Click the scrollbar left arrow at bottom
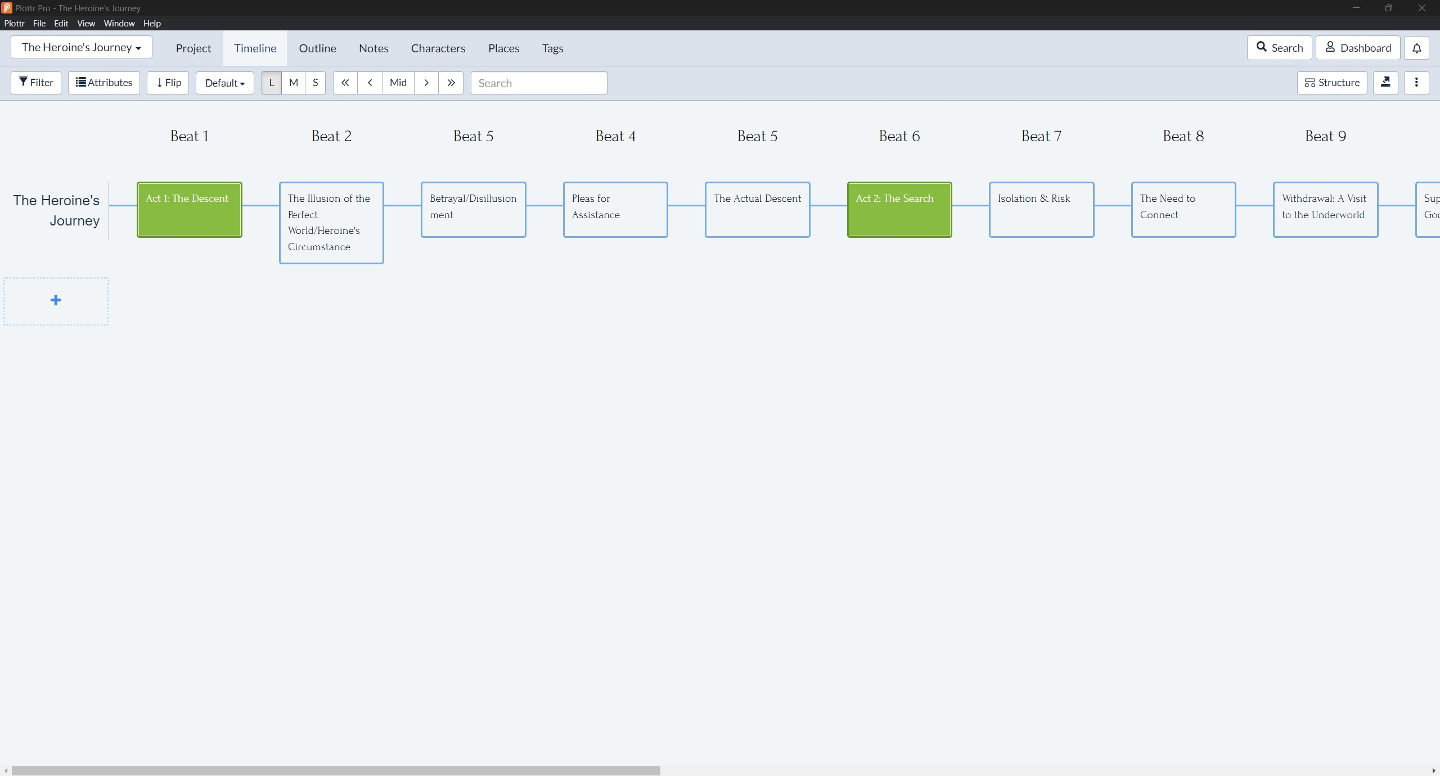This screenshot has height=776, width=1440. (5, 771)
